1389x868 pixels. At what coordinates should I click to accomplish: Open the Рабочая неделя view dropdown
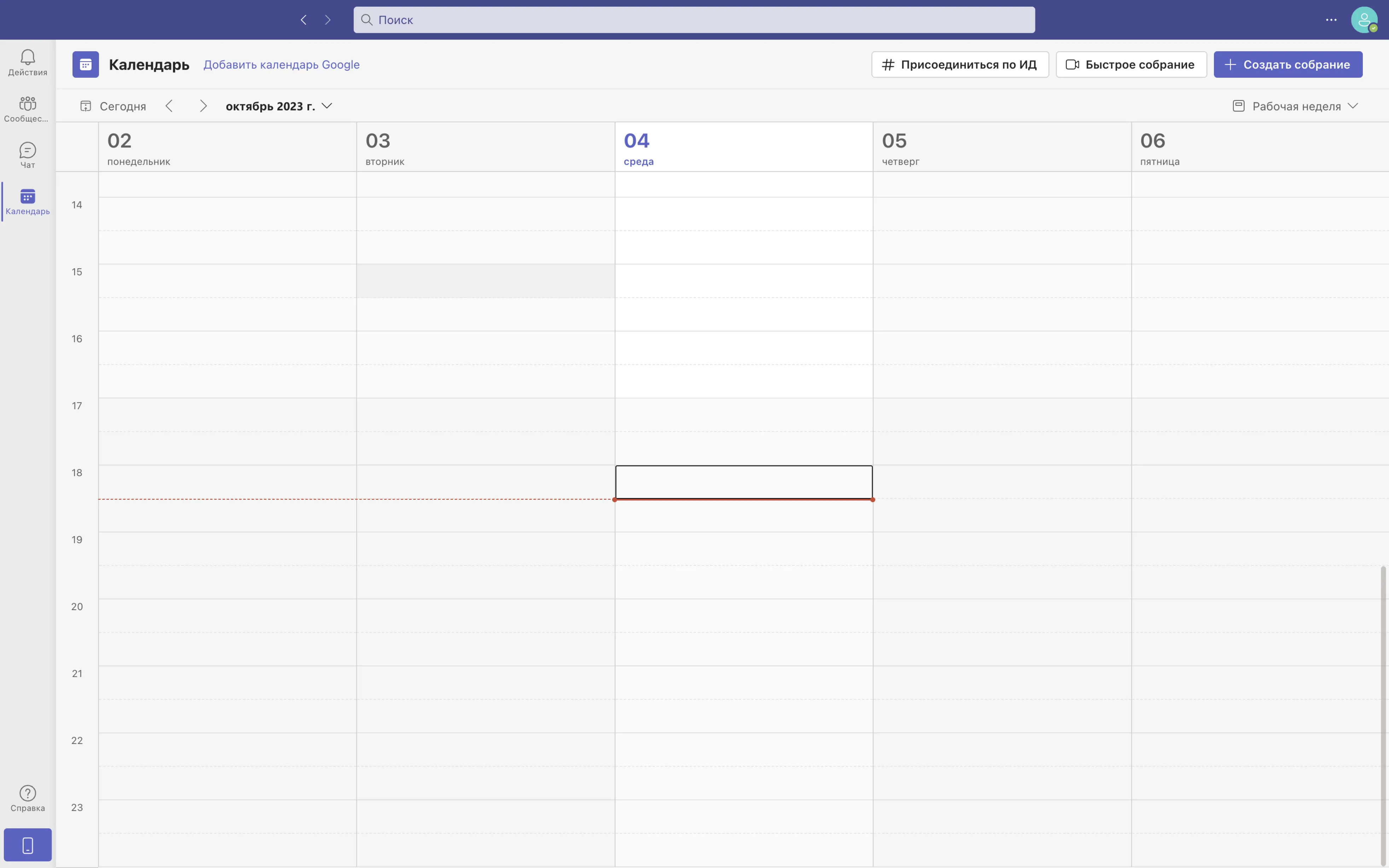(1295, 106)
